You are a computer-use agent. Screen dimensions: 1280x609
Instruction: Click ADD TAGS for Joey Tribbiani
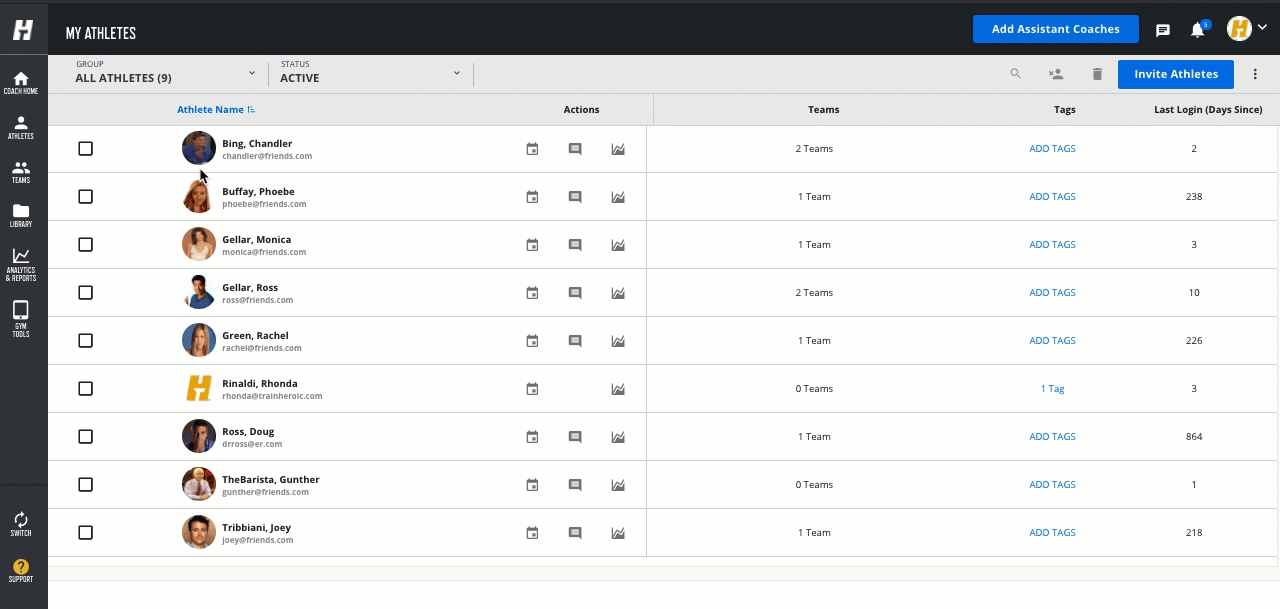click(x=1052, y=533)
